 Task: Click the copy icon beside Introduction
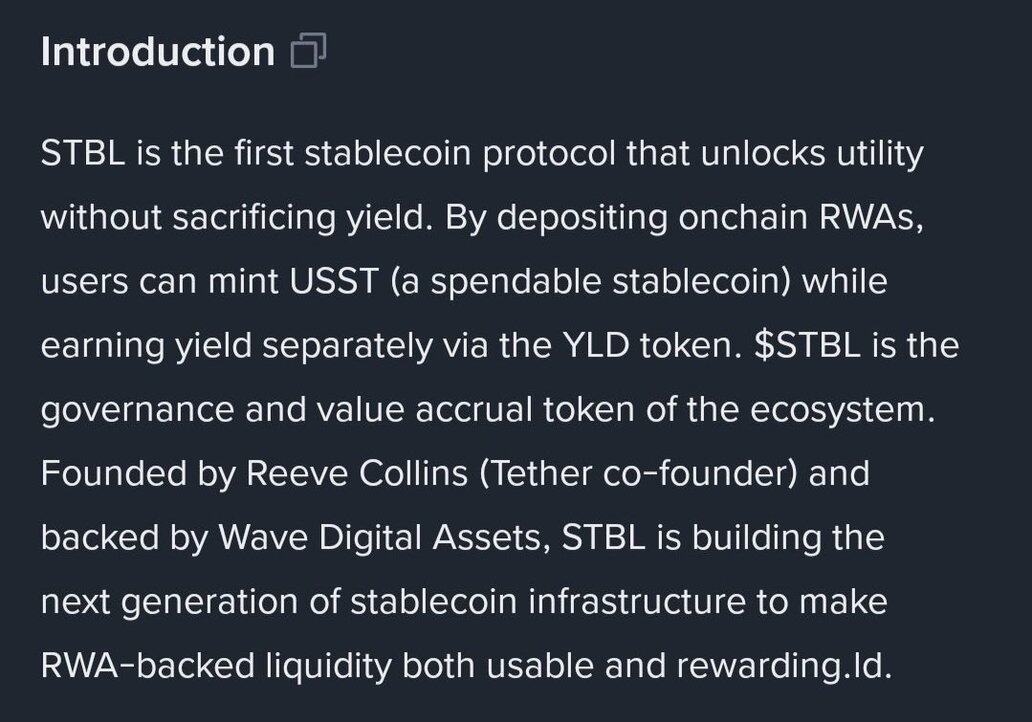point(308,51)
